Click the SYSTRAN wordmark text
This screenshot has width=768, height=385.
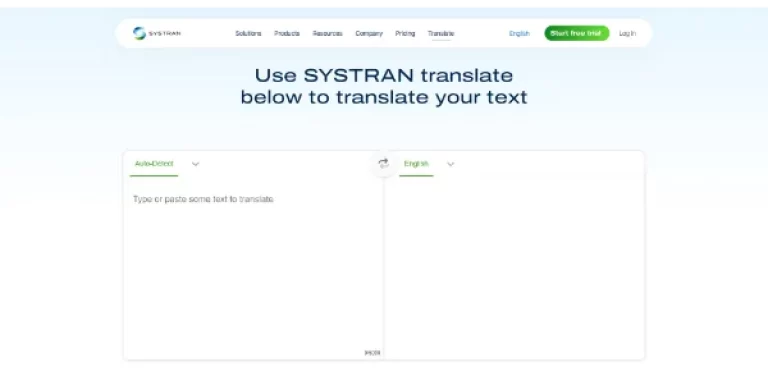[165, 34]
